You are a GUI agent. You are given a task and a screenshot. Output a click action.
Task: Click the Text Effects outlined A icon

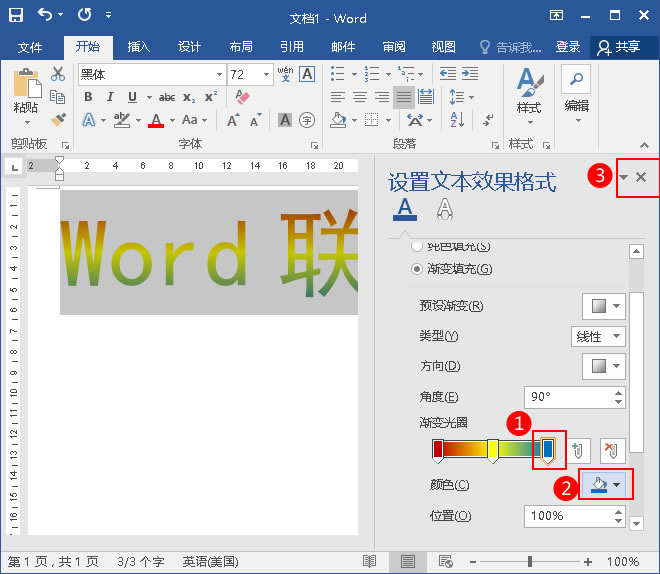[x=89, y=120]
